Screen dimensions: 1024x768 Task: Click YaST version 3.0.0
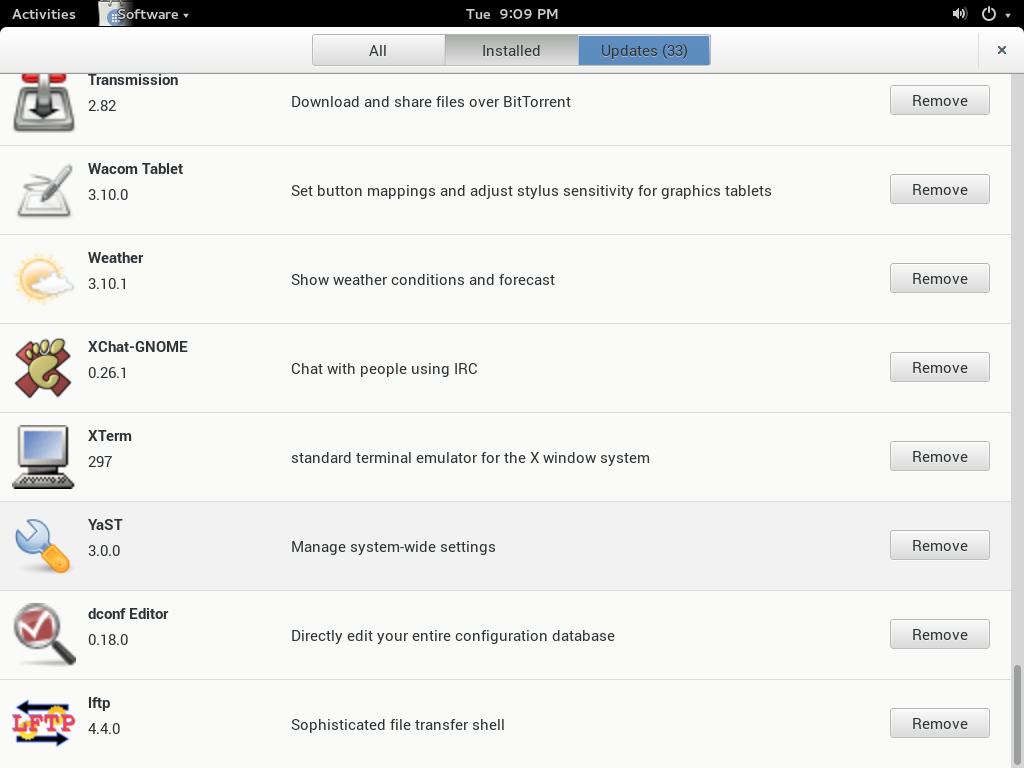(104, 551)
